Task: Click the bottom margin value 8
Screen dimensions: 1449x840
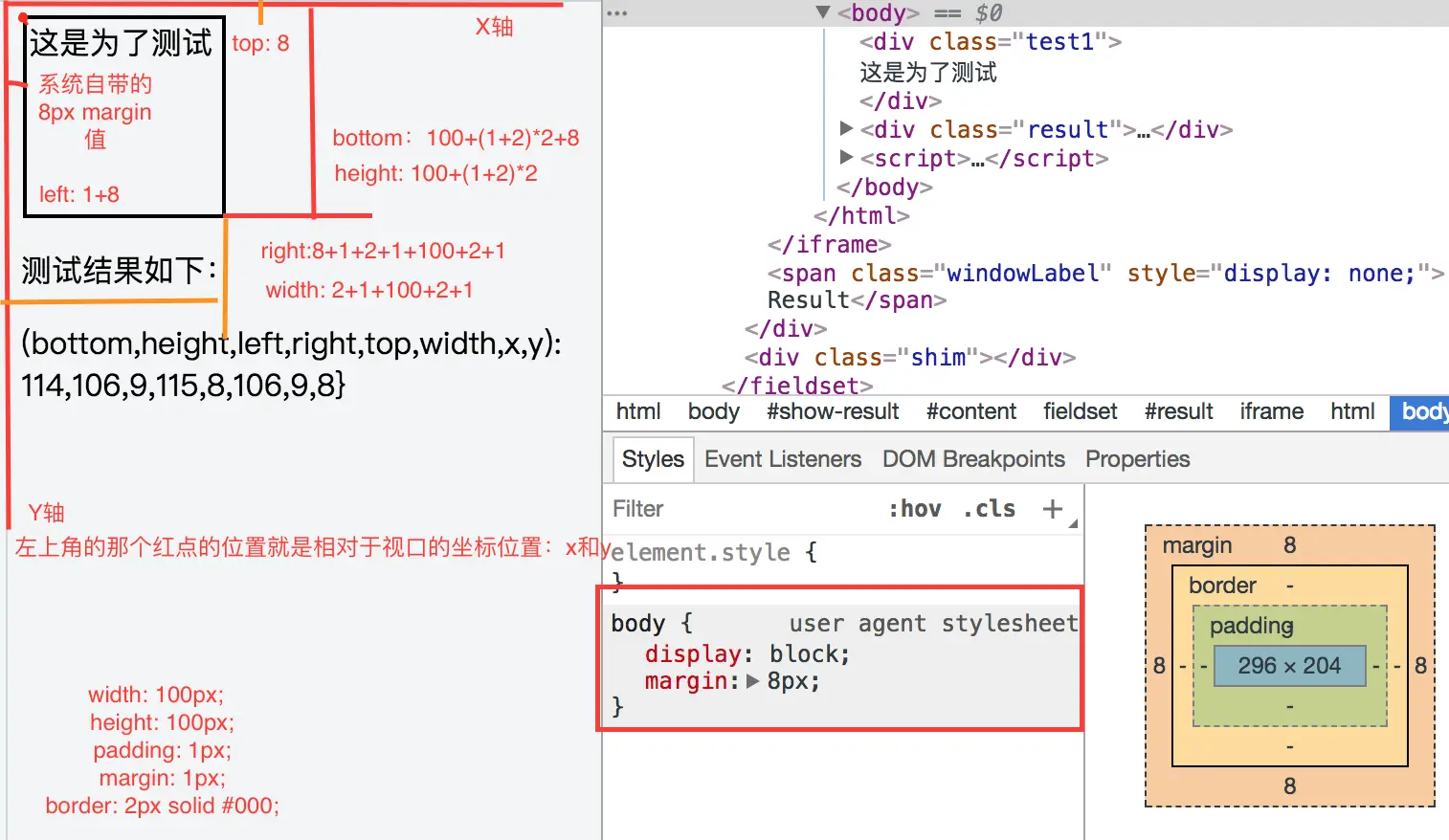Action: 1289,786
